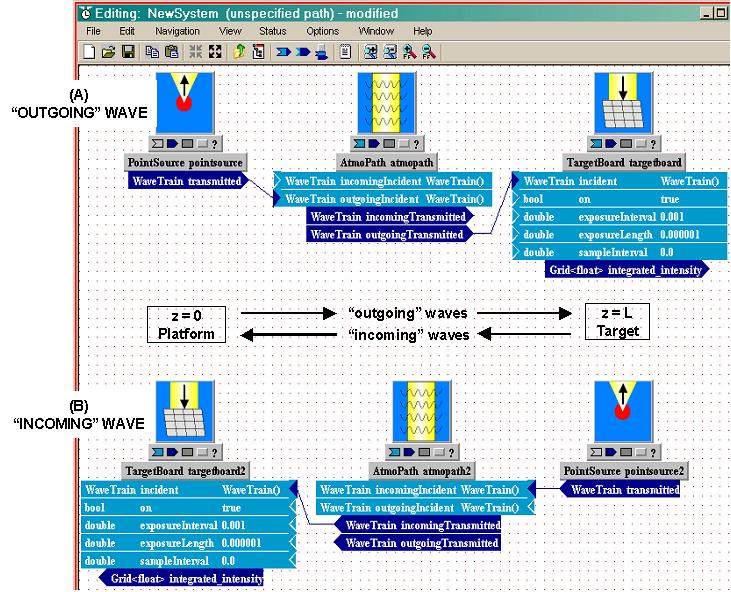The height and width of the screenshot is (592, 731).
Task: Select pointsource2's 'WaveTrain transmitted' output
Action: 620,490
